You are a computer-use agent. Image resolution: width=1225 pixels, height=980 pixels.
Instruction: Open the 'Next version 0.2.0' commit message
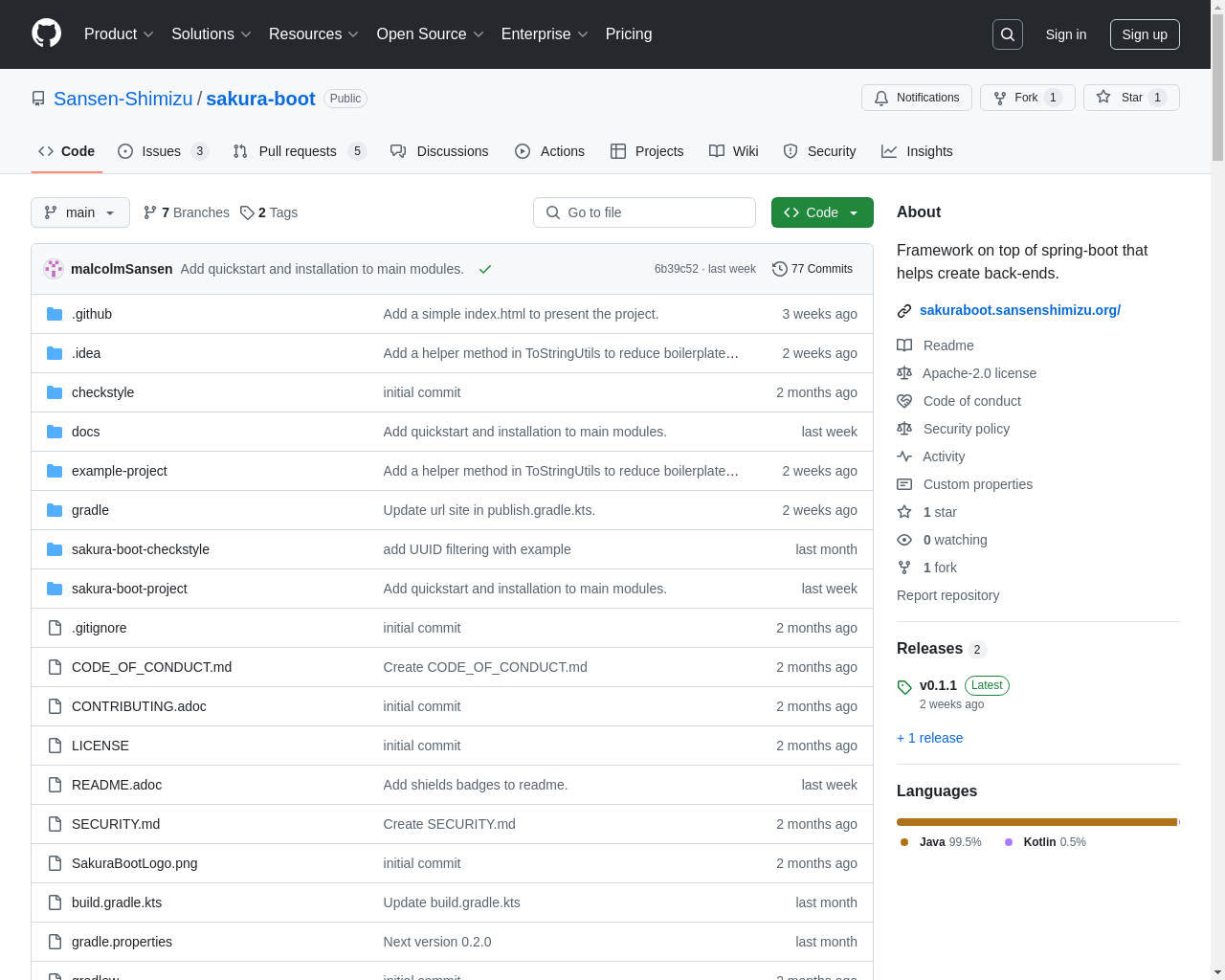click(x=437, y=942)
